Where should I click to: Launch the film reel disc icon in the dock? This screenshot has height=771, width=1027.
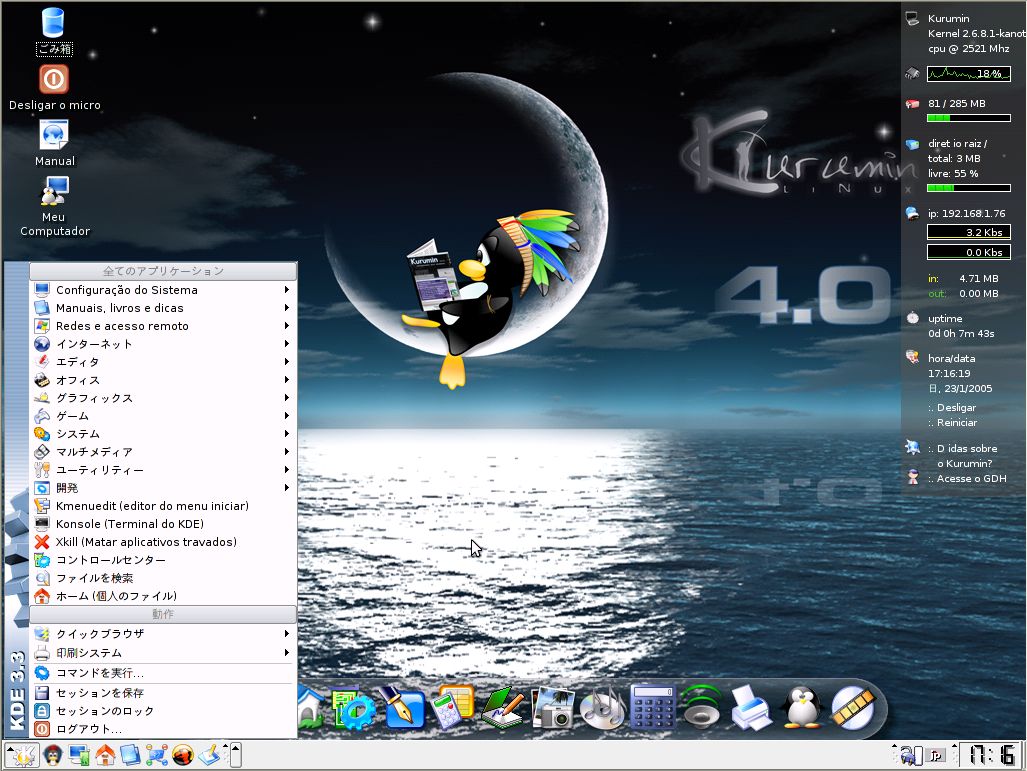[853, 707]
